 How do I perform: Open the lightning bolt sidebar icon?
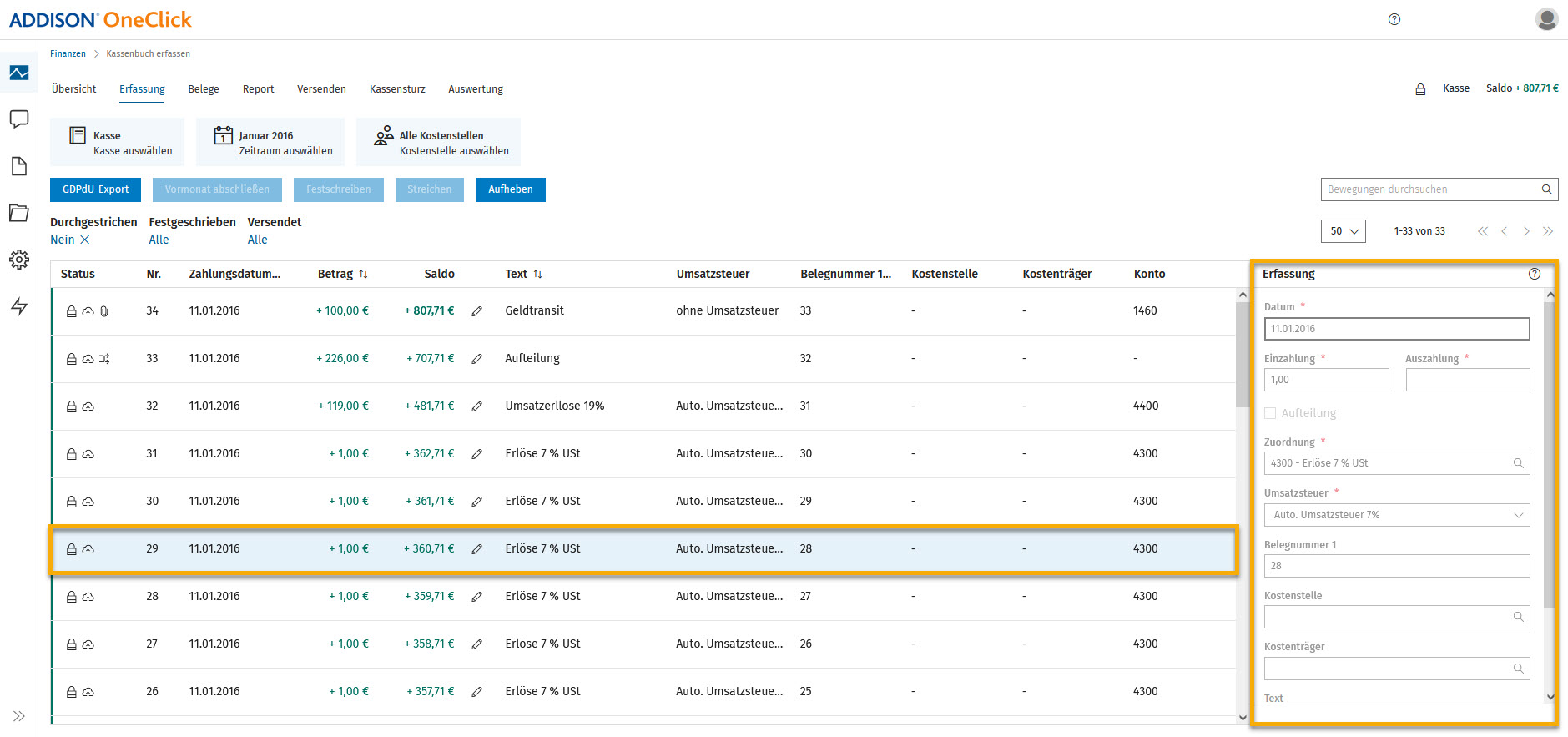click(x=19, y=306)
